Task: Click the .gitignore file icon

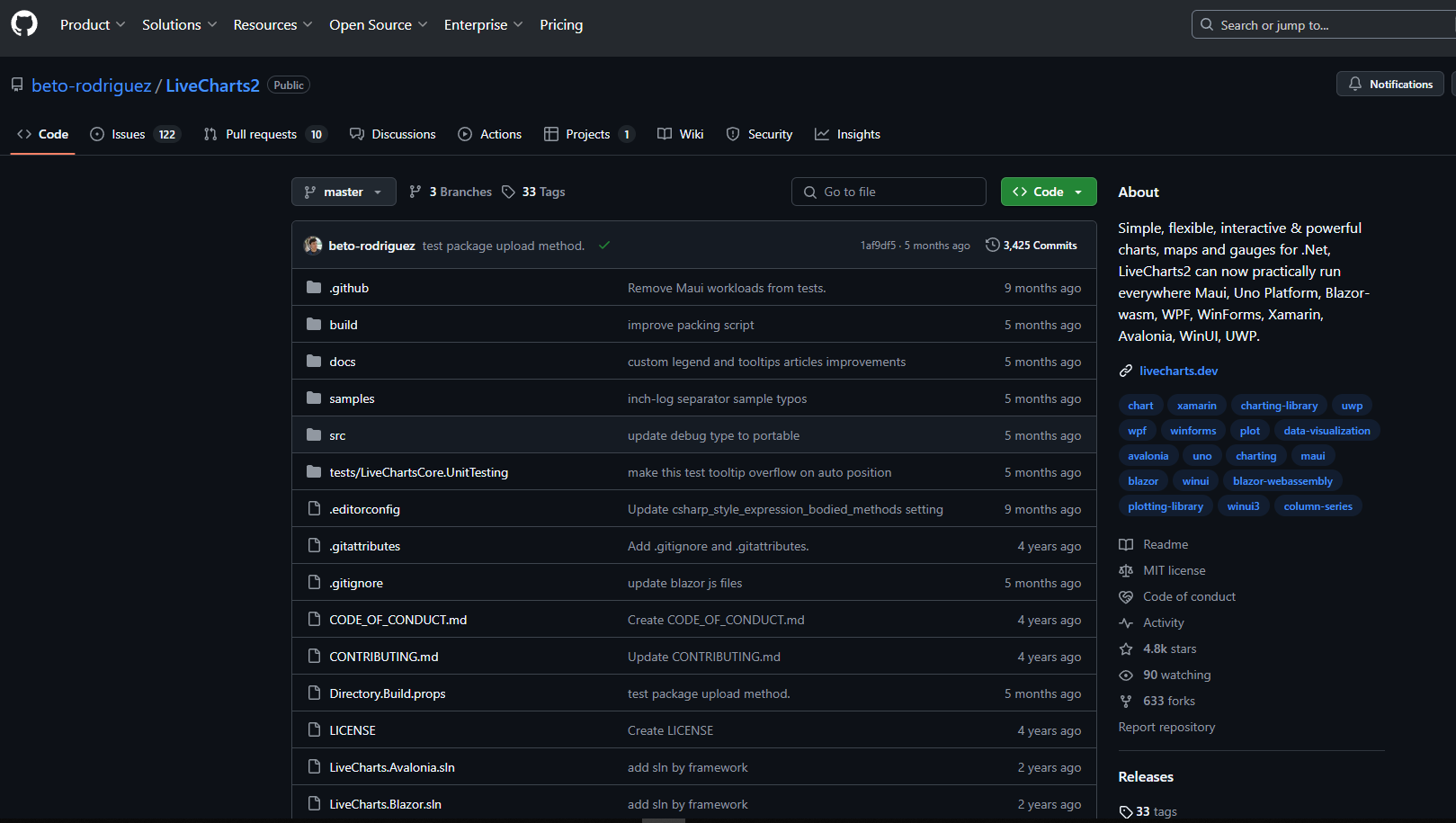Action: [314, 583]
